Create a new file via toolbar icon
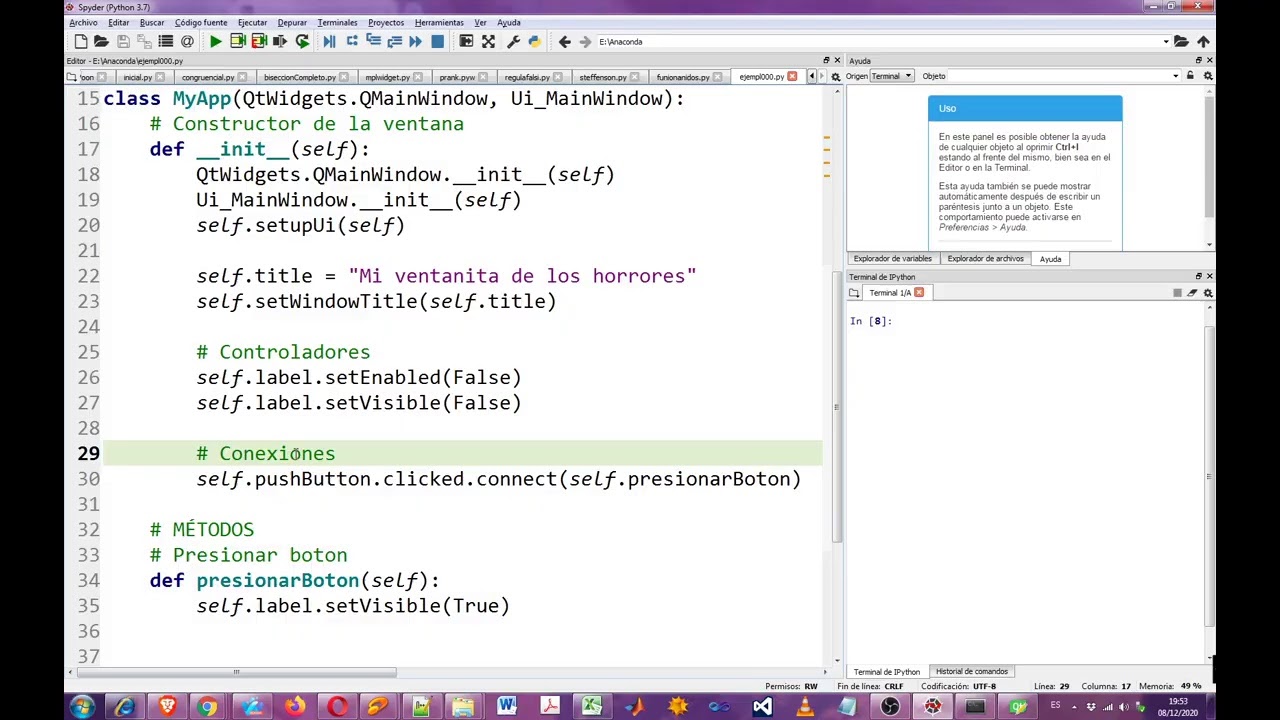 [81, 41]
